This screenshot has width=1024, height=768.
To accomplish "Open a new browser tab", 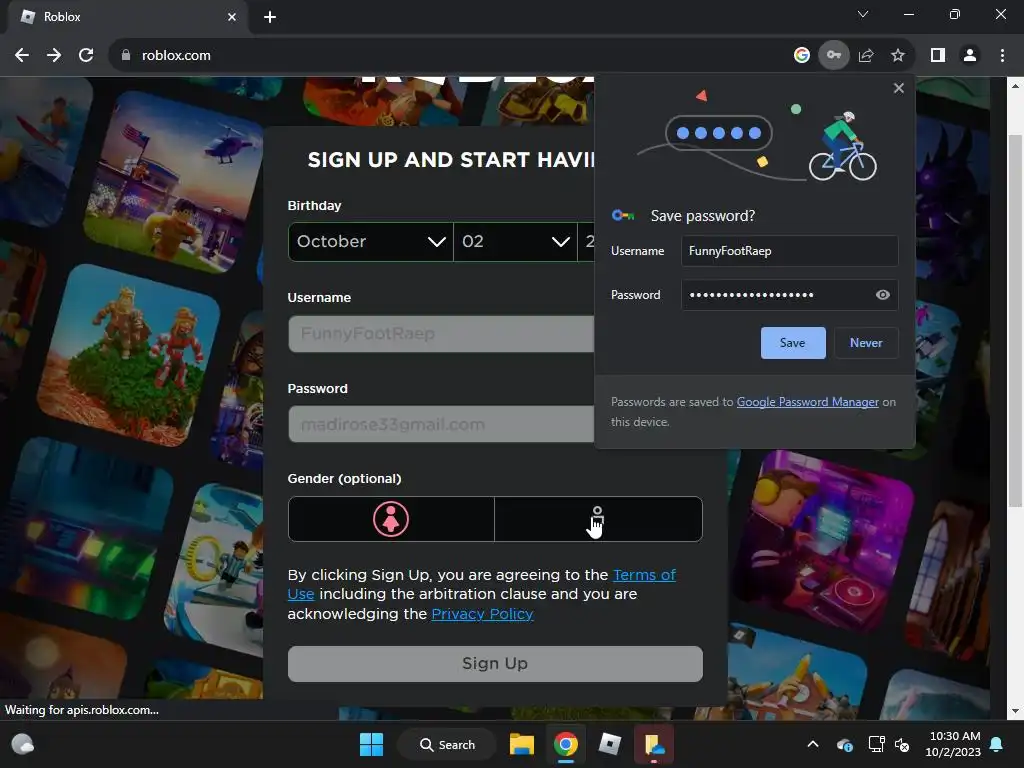I will [x=270, y=17].
